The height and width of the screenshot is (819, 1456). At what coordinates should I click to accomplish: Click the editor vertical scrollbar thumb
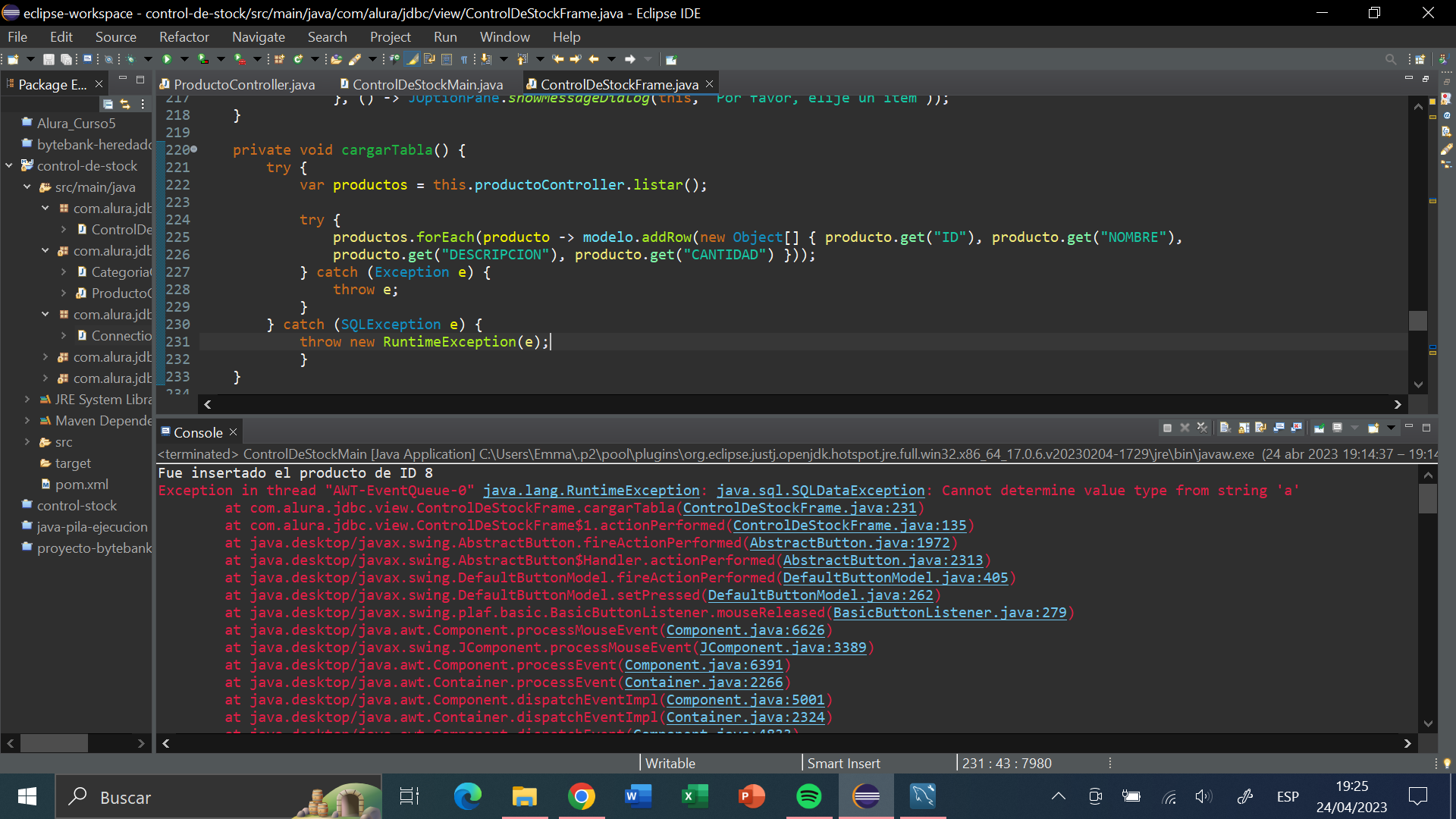click(1418, 320)
